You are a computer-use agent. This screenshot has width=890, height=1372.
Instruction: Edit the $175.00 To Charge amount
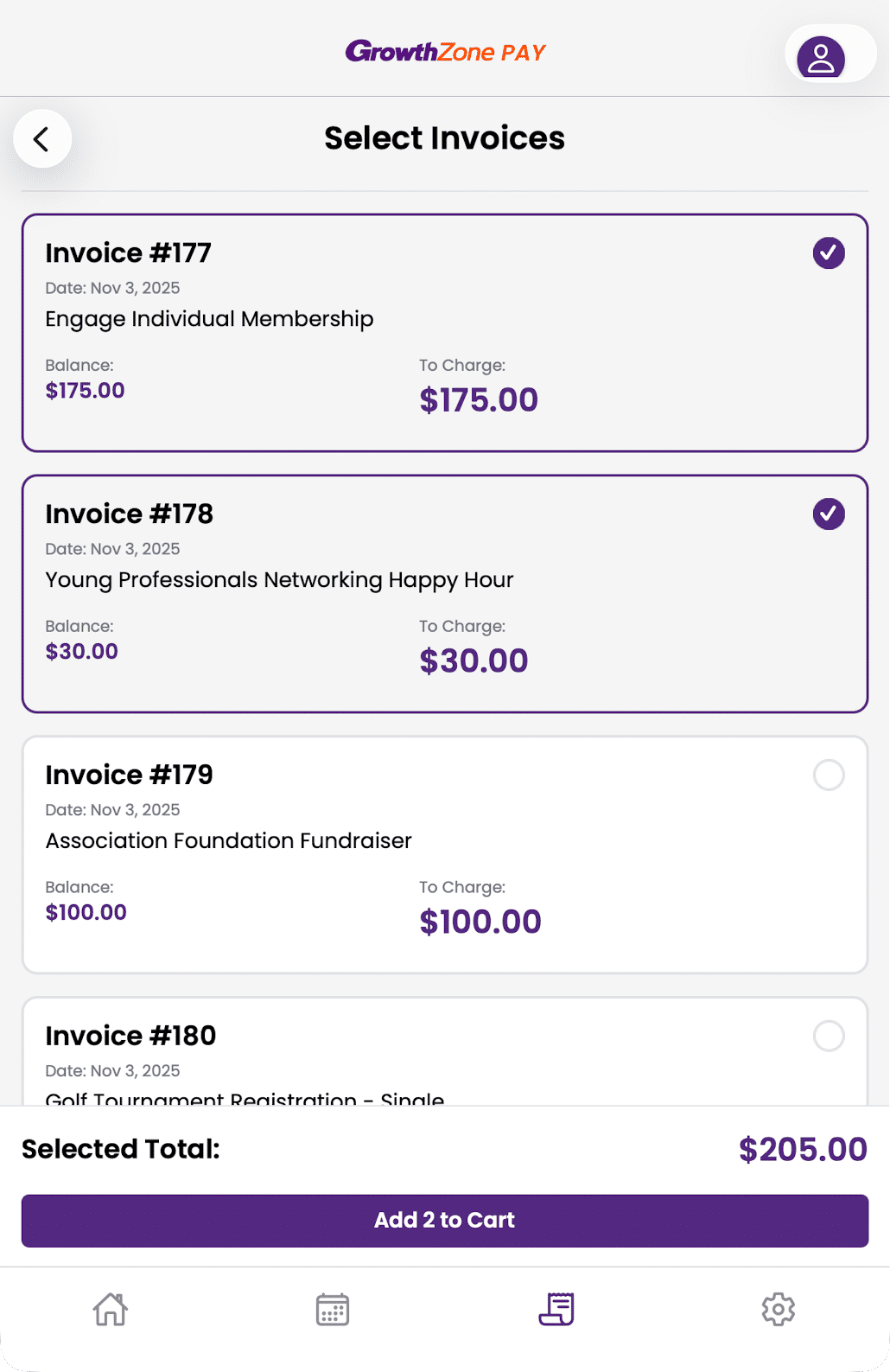[x=479, y=400]
